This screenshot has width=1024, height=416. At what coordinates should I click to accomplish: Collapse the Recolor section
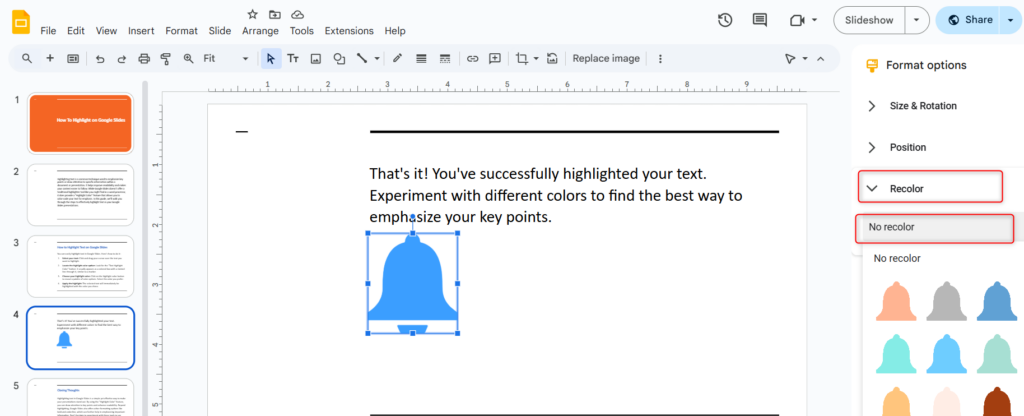tap(871, 188)
